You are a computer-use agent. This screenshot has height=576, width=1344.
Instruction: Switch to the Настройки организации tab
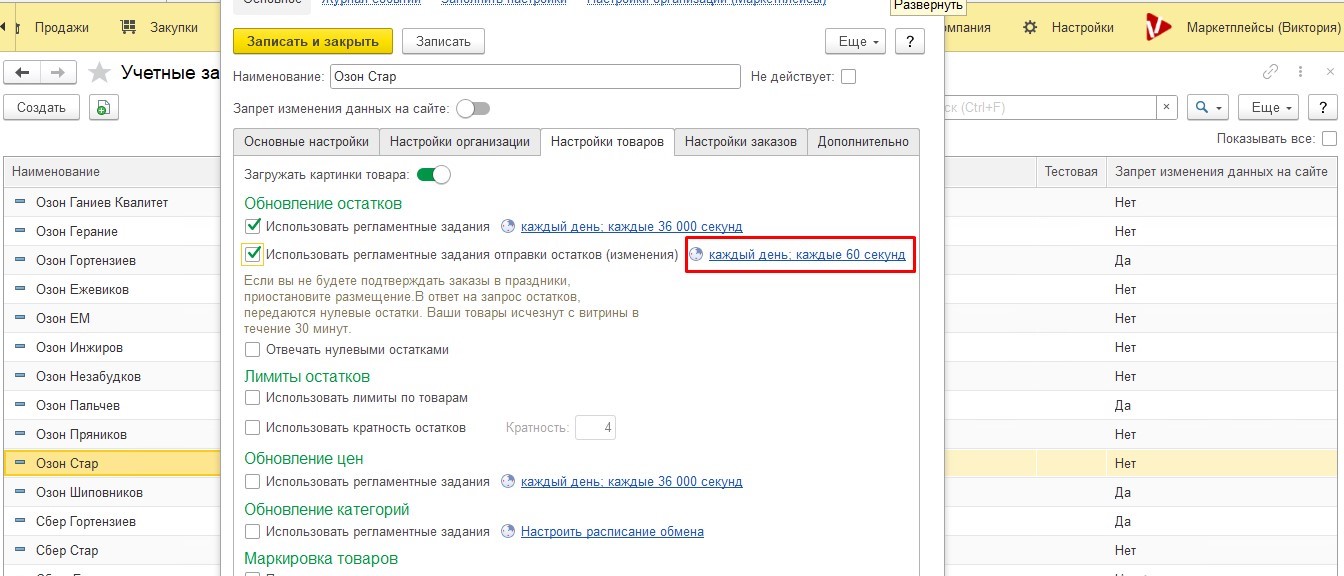coord(460,142)
